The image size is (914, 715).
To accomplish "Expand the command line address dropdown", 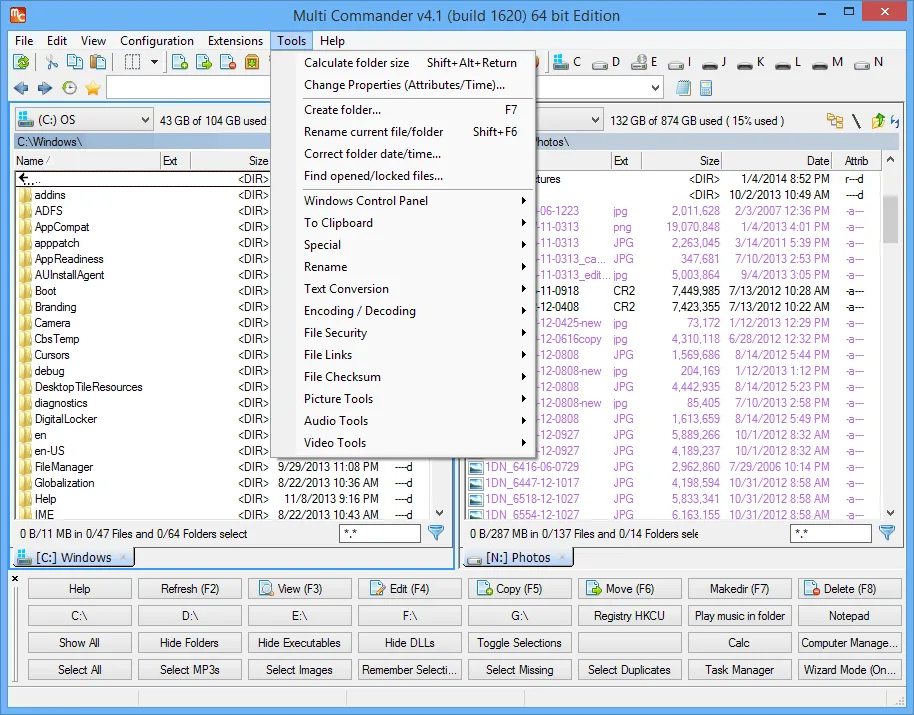I will [x=655, y=89].
